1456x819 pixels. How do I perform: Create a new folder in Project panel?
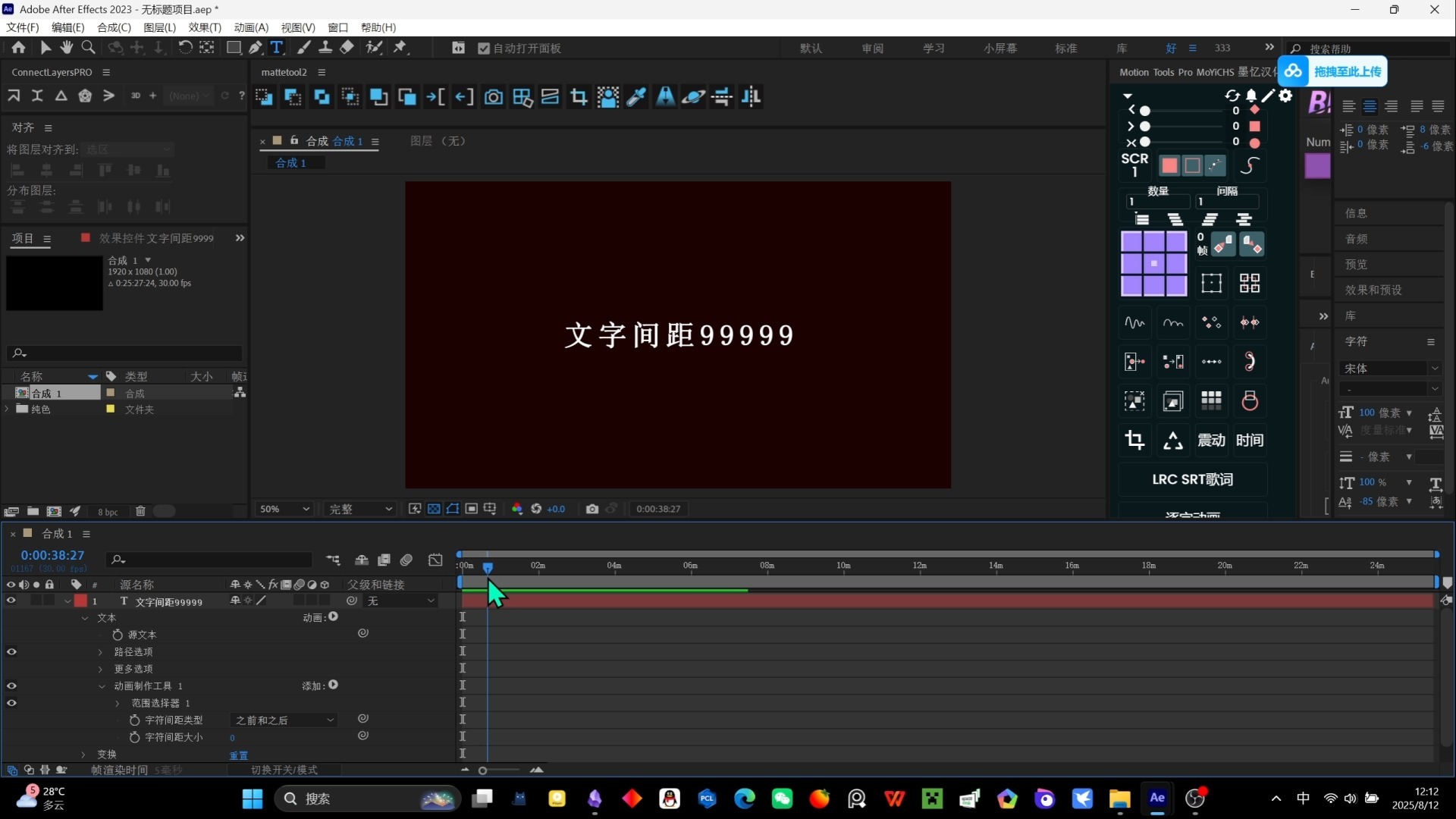click(x=33, y=512)
